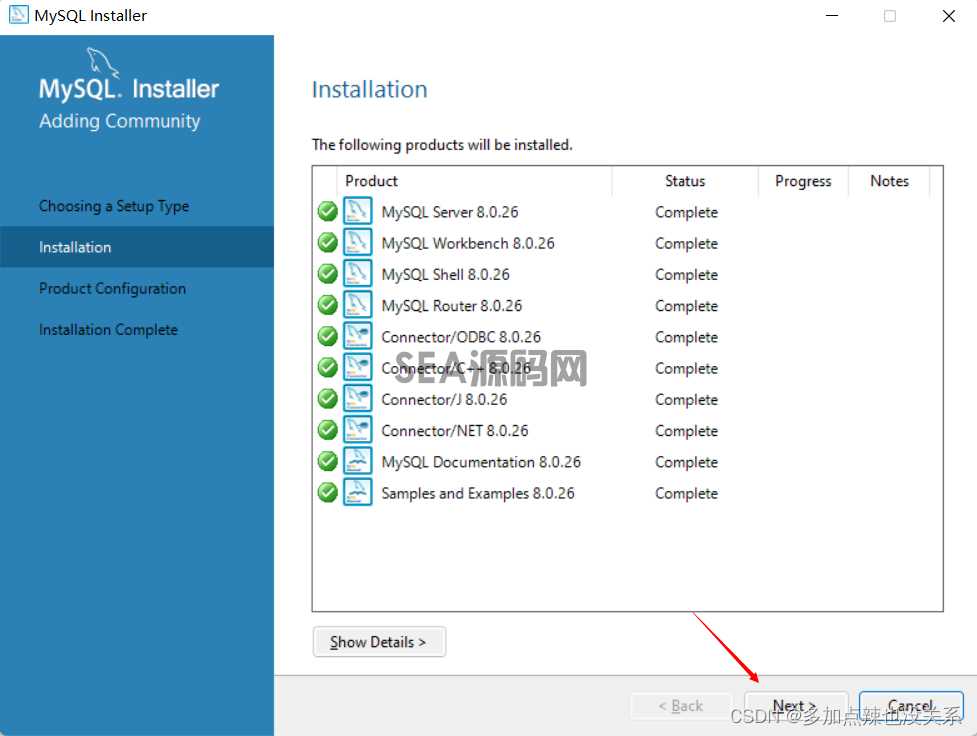
Task: Click the MySQL dolphin logo in sidebar
Action: [x=103, y=62]
